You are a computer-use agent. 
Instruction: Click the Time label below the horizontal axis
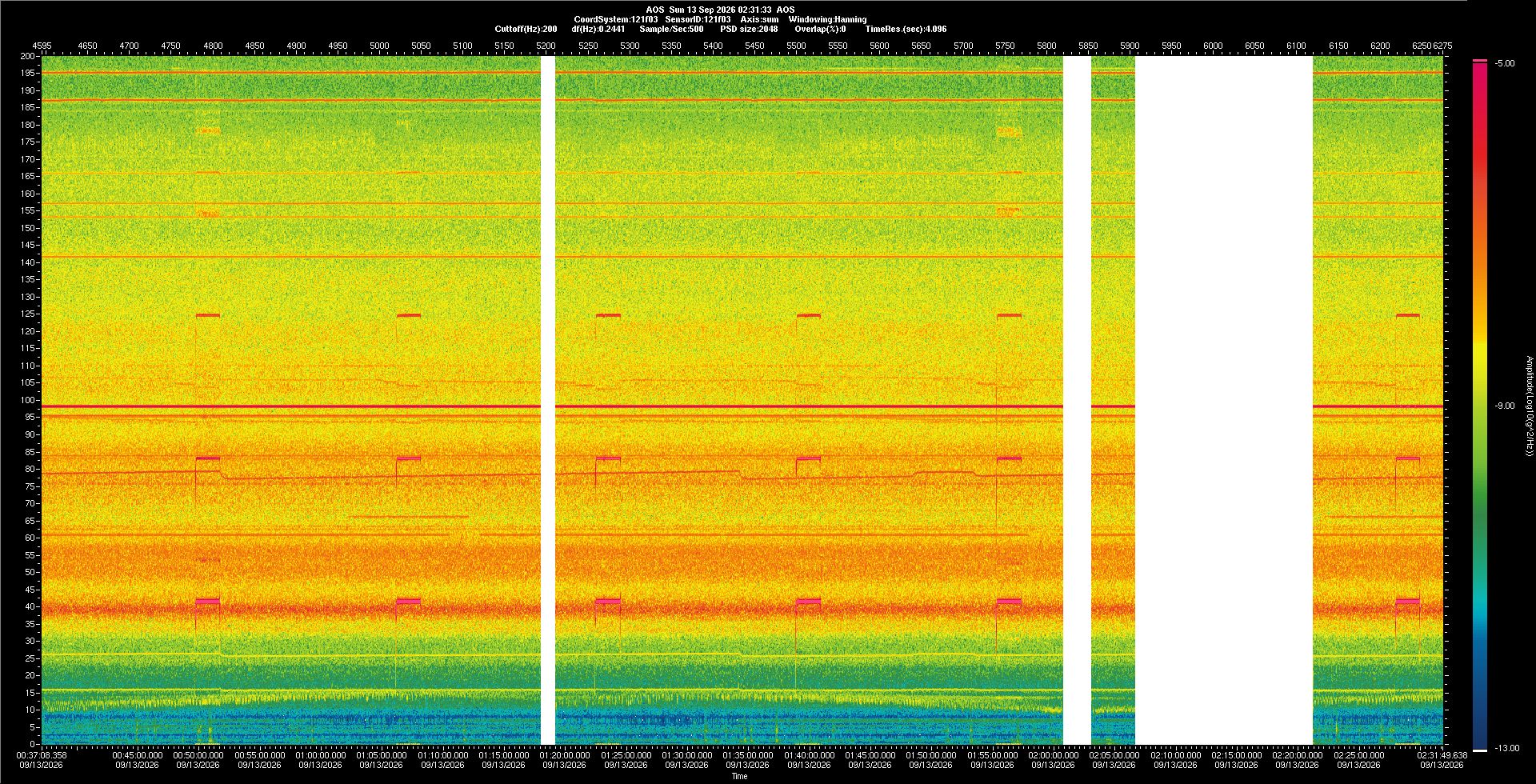(x=740, y=776)
